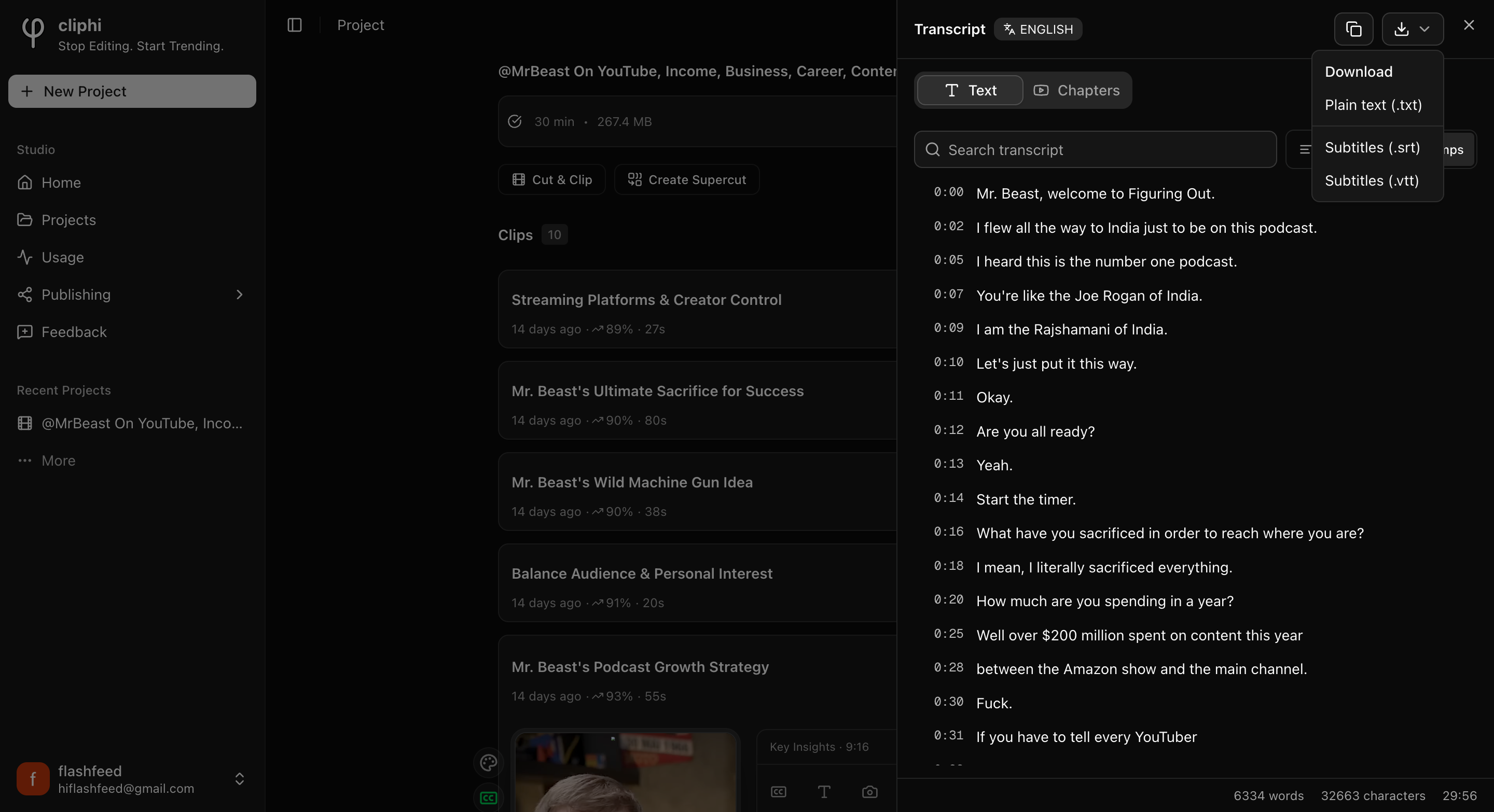Jump to timestamp 0:25 in transcript
Screen dimensions: 1494x812
[948, 634]
